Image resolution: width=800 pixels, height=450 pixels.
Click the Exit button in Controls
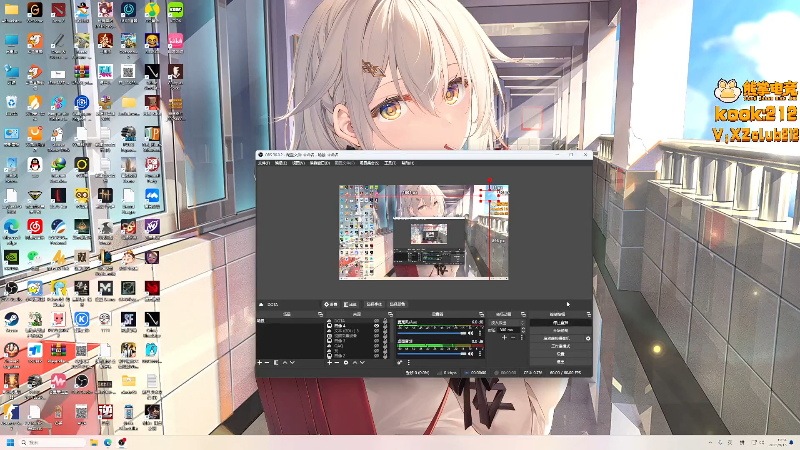(561, 362)
